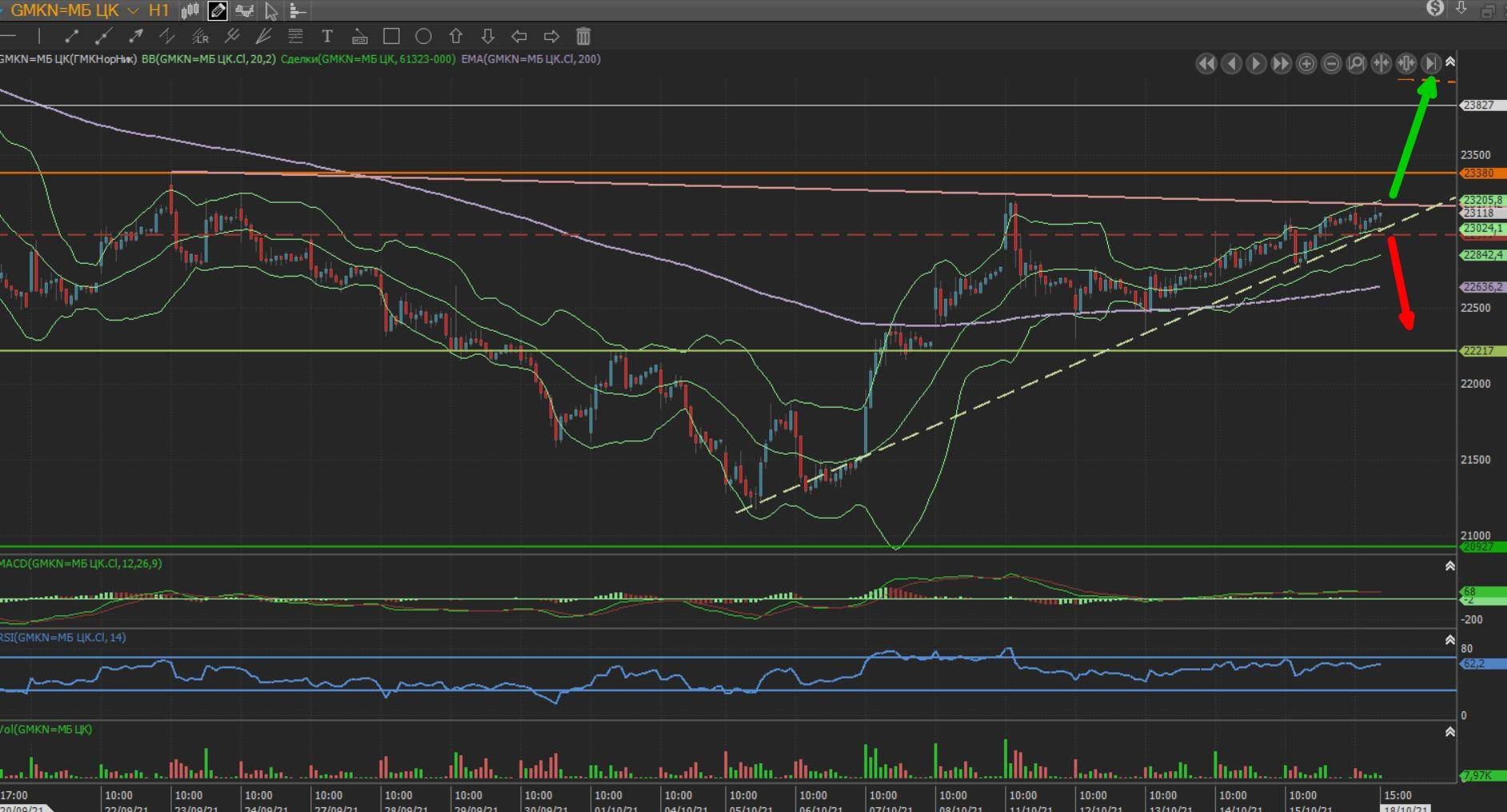This screenshot has height=812, width=1507.
Task: Collapse the Vol volume panel
Action: tap(1449, 731)
